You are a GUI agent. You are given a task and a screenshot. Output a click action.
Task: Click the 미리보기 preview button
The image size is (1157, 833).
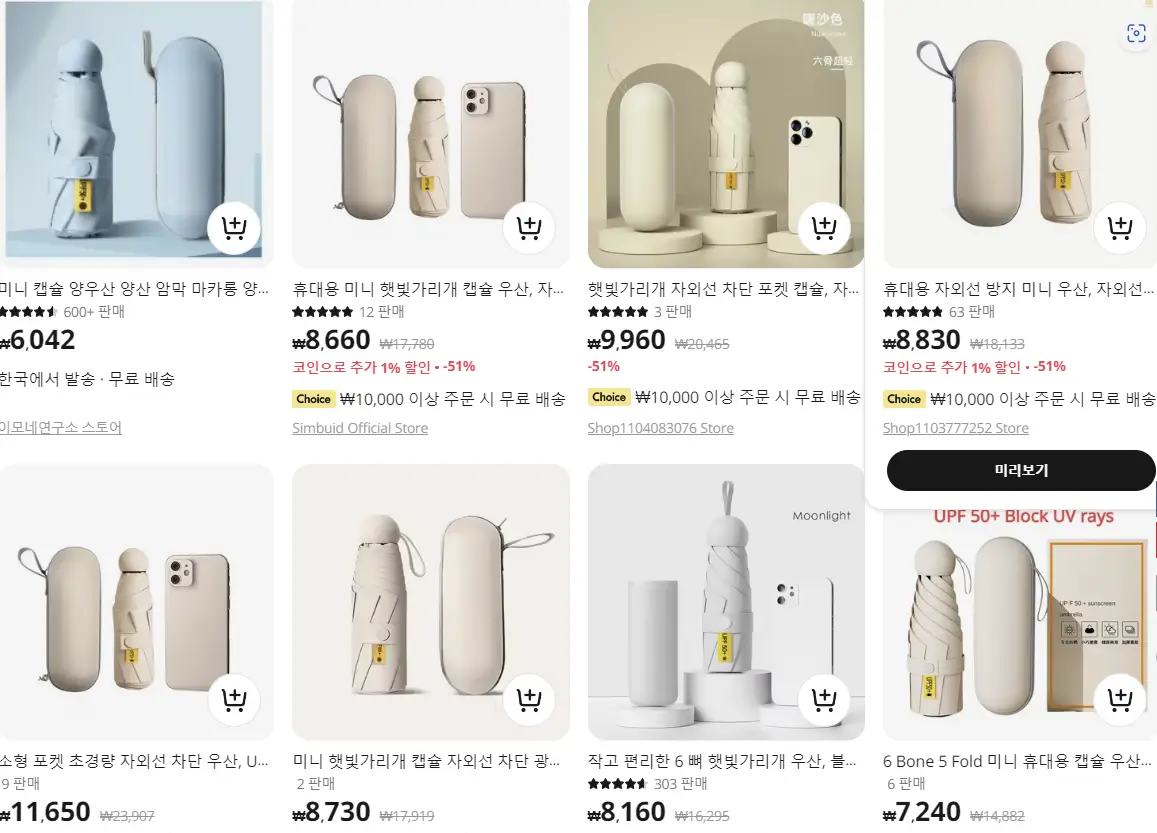pyautogui.click(x=1019, y=470)
